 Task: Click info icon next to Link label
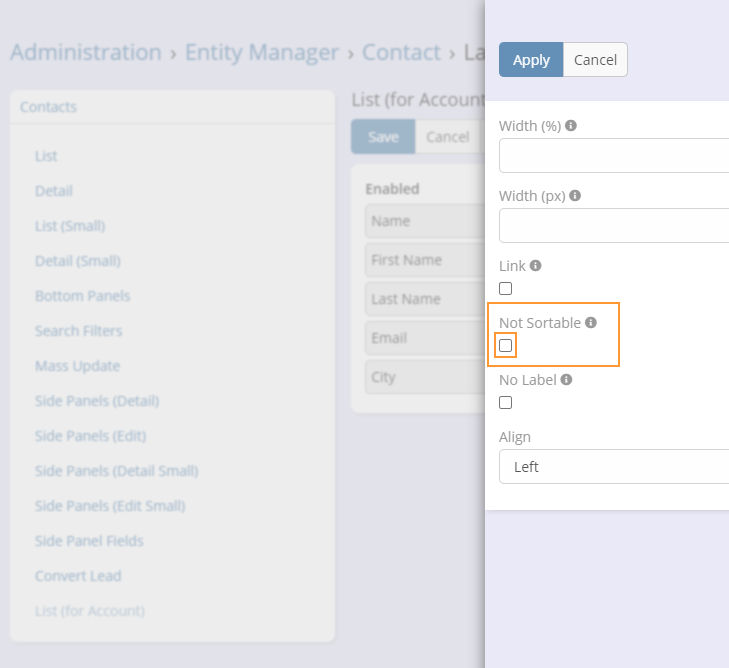click(x=536, y=266)
